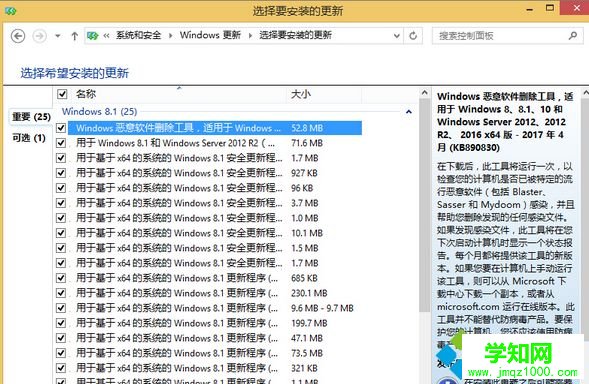This screenshot has height=384, width=589.
Task: Open dropdown arrow after Windows 更新 breadcrumb
Action: [x=250, y=36]
